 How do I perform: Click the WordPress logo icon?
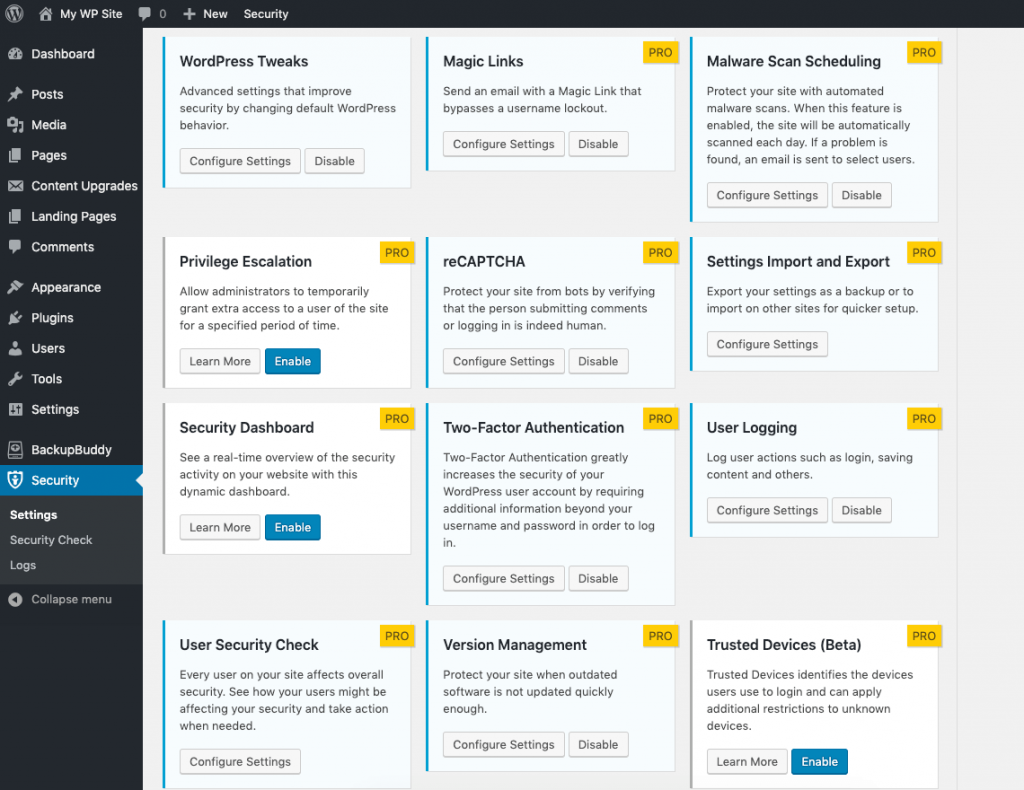(x=14, y=14)
